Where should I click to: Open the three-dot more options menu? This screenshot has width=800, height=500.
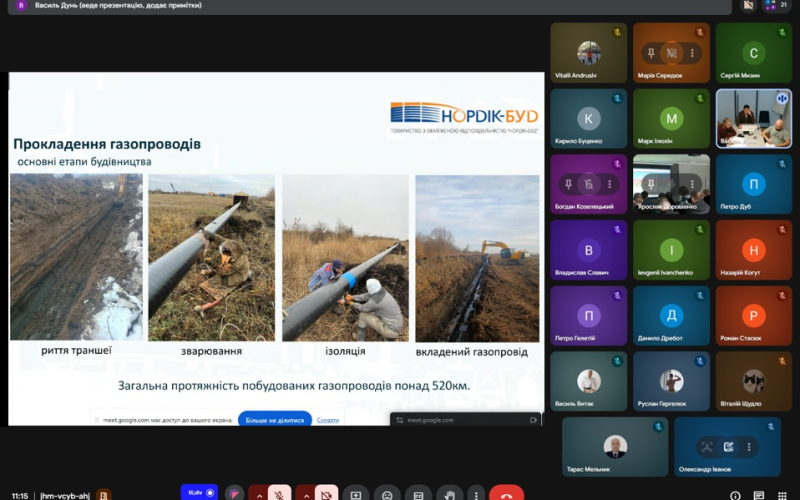pyautogui.click(x=475, y=494)
